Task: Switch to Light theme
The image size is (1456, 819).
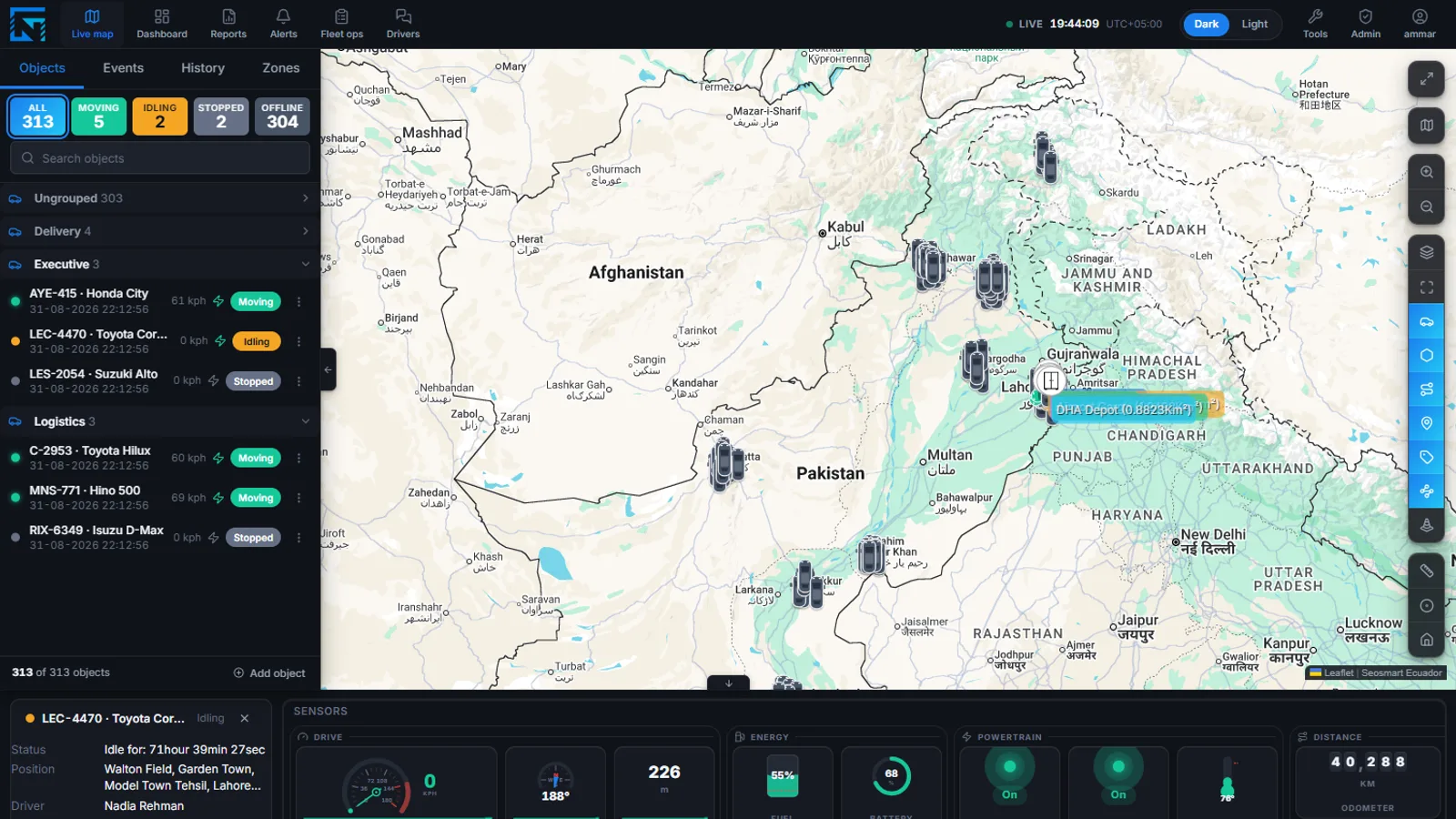Action: coord(1254,25)
